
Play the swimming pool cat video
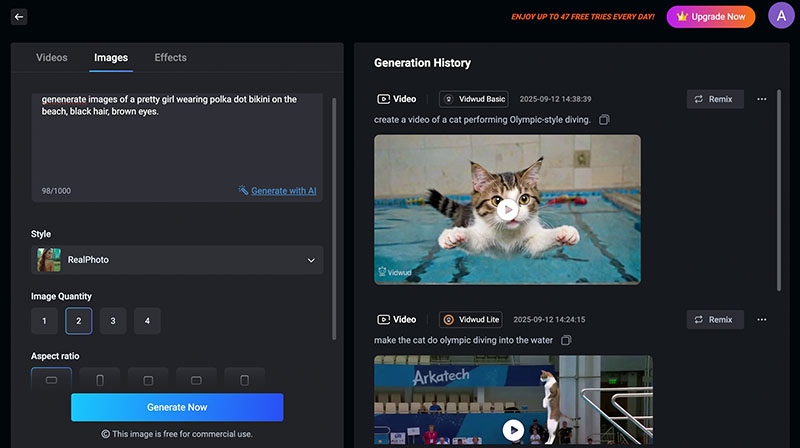pos(507,210)
